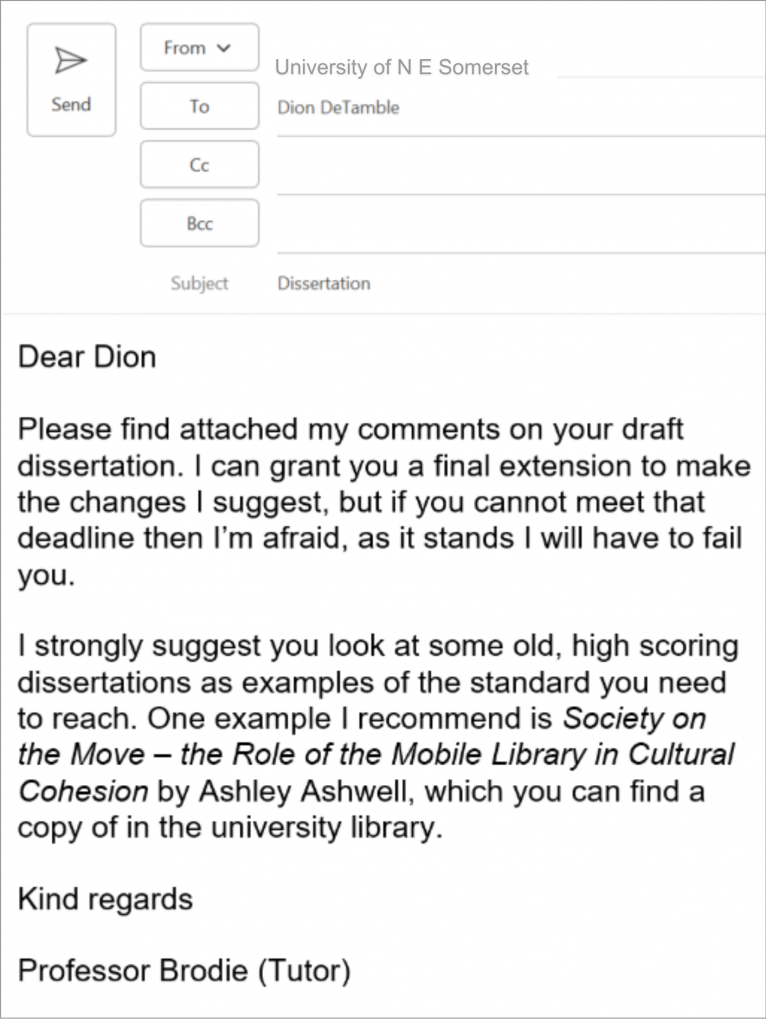
Task: Click the Cc button
Action: 199,165
